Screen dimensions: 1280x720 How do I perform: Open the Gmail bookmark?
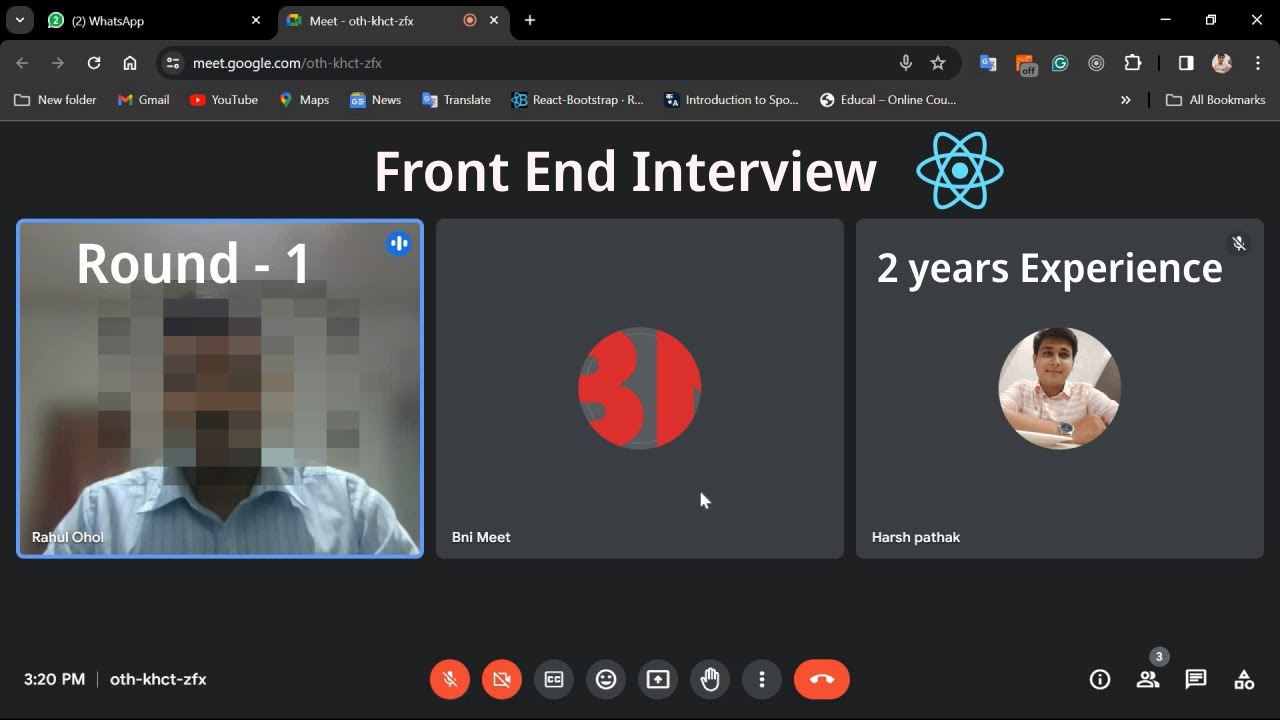click(143, 100)
